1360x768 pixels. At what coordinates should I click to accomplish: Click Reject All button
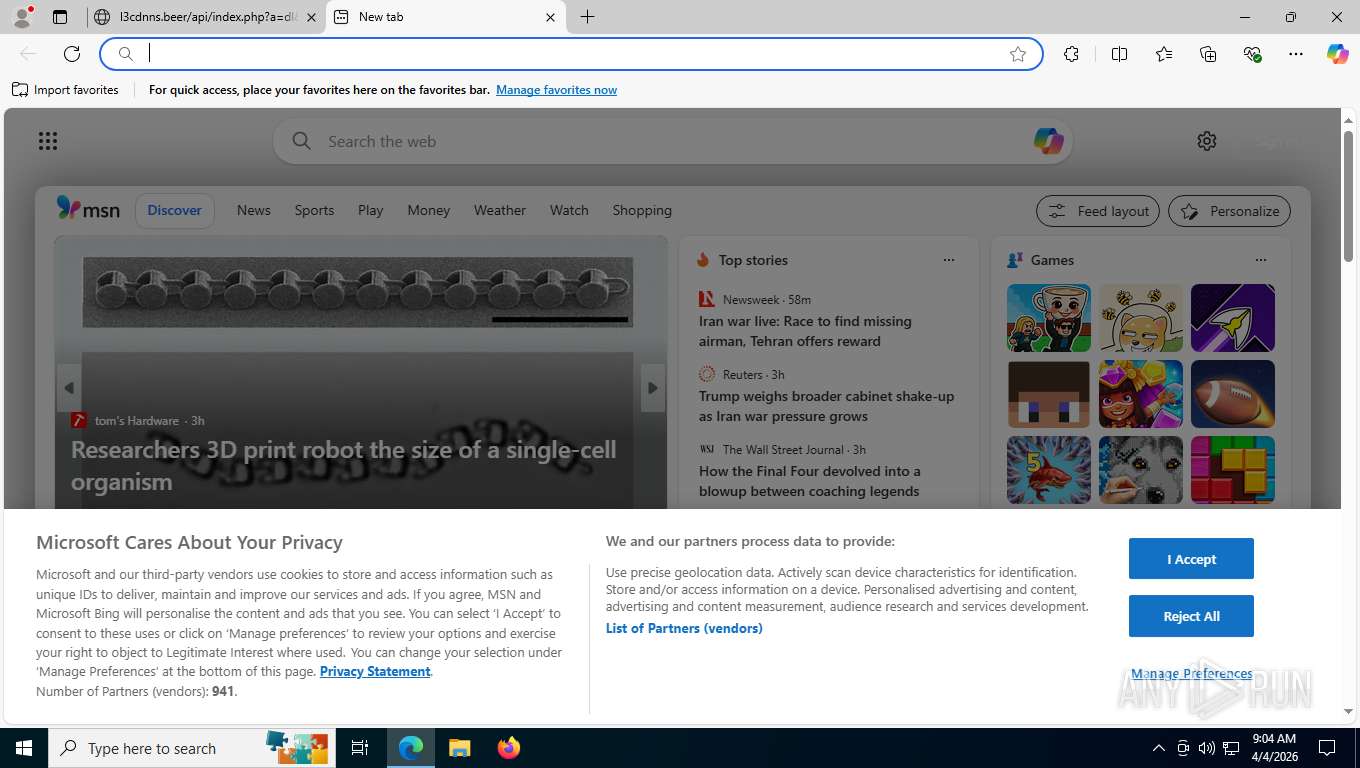pyautogui.click(x=1191, y=616)
